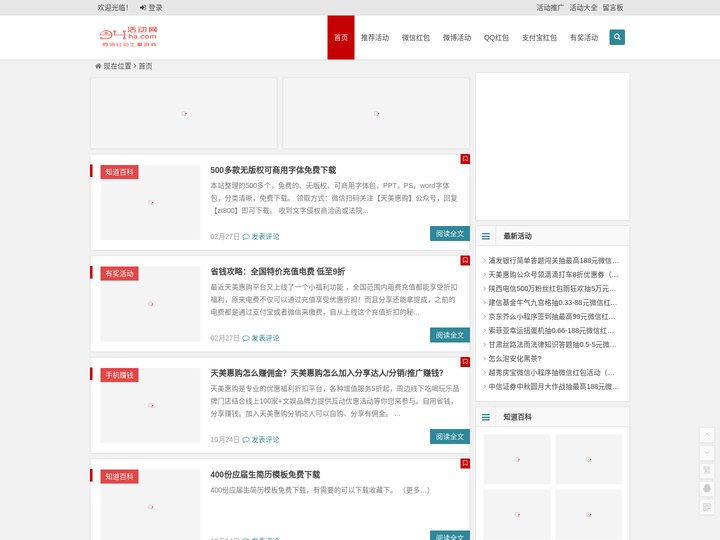Click bookmark icon on 天美惠购怎么赚佣金 article
This screenshot has height=540, width=720.
pos(465,362)
